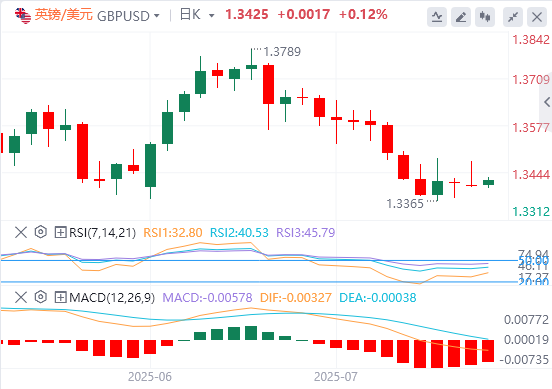The height and width of the screenshot is (389, 552).
Task: Click the 1.3577 price axis label
Action: pyautogui.click(x=531, y=128)
